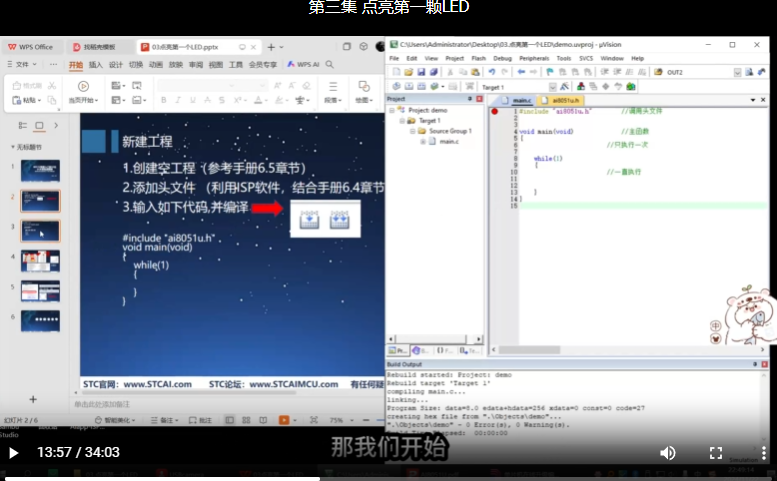Navigate backwards with the blue arrow in µVision
The image size is (777, 481).
coord(521,72)
